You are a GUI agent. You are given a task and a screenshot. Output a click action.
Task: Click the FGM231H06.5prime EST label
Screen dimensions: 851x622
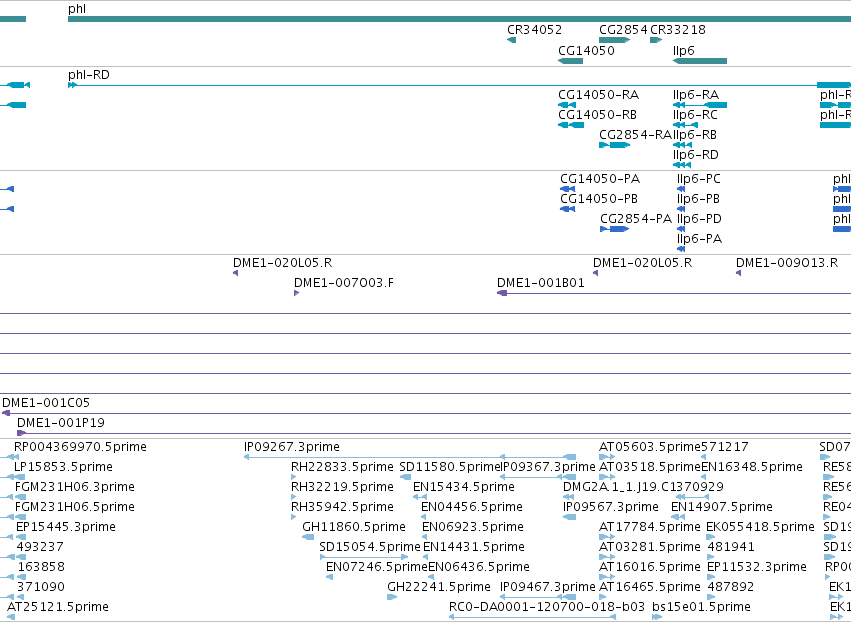75,507
